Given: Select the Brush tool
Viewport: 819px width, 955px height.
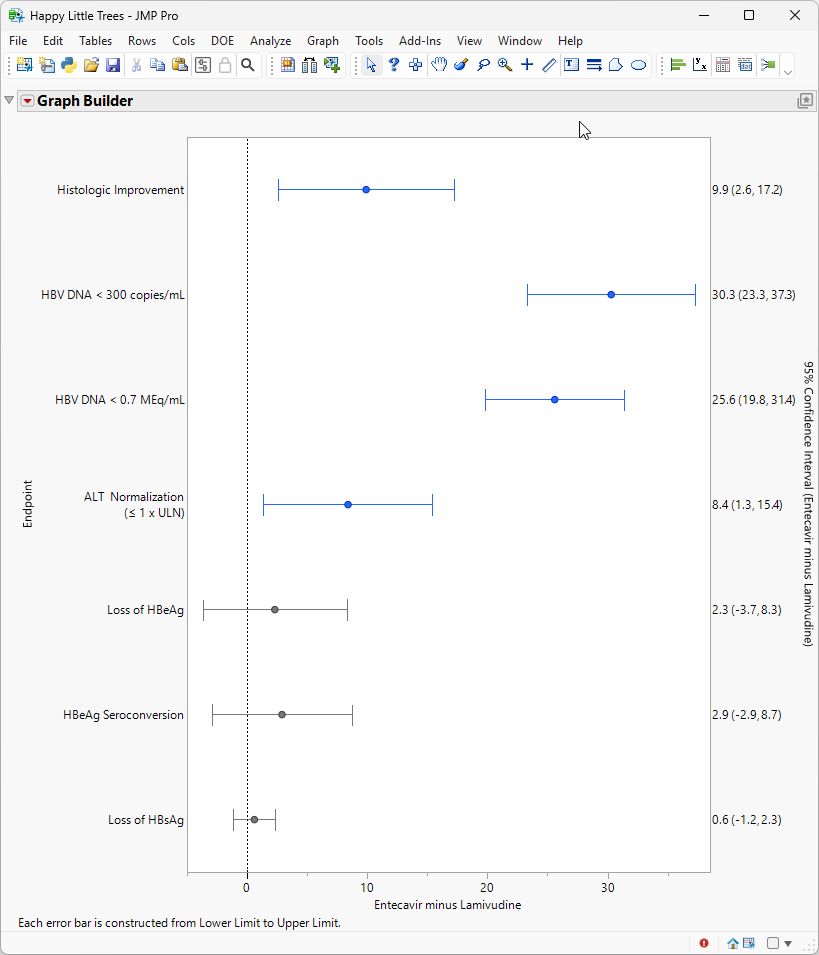Looking at the screenshot, I should tap(460, 64).
